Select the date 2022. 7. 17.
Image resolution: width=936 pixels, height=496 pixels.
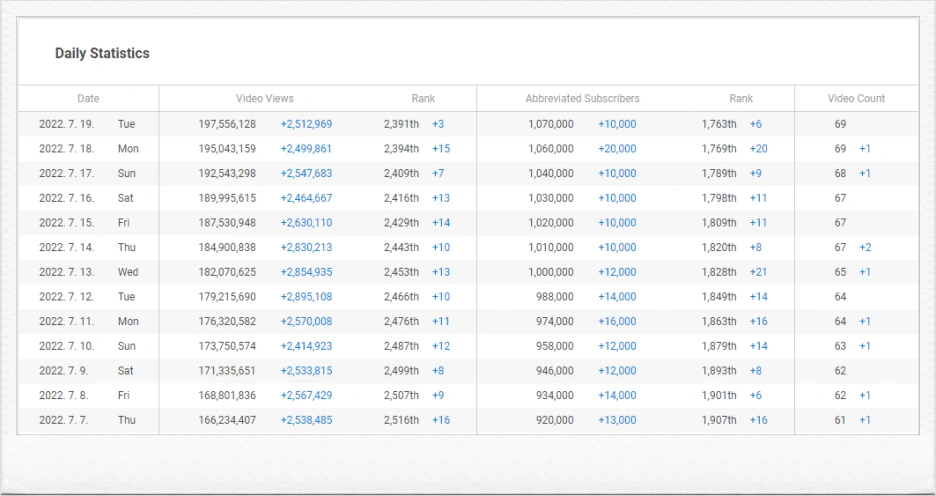click(x=66, y=174)
